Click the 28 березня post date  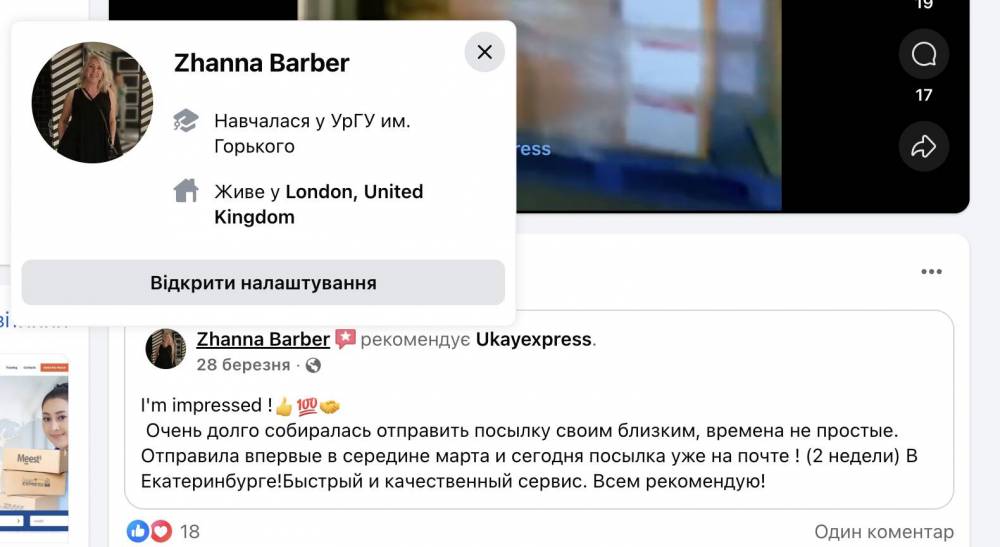[243, 365]
